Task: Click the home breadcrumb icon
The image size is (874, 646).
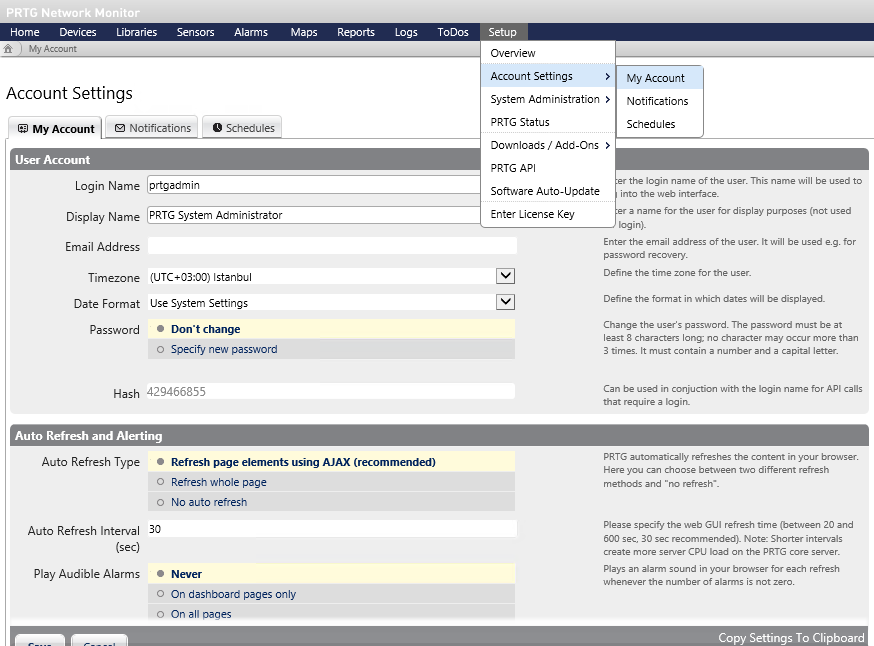Action: (x=8, y=48)
